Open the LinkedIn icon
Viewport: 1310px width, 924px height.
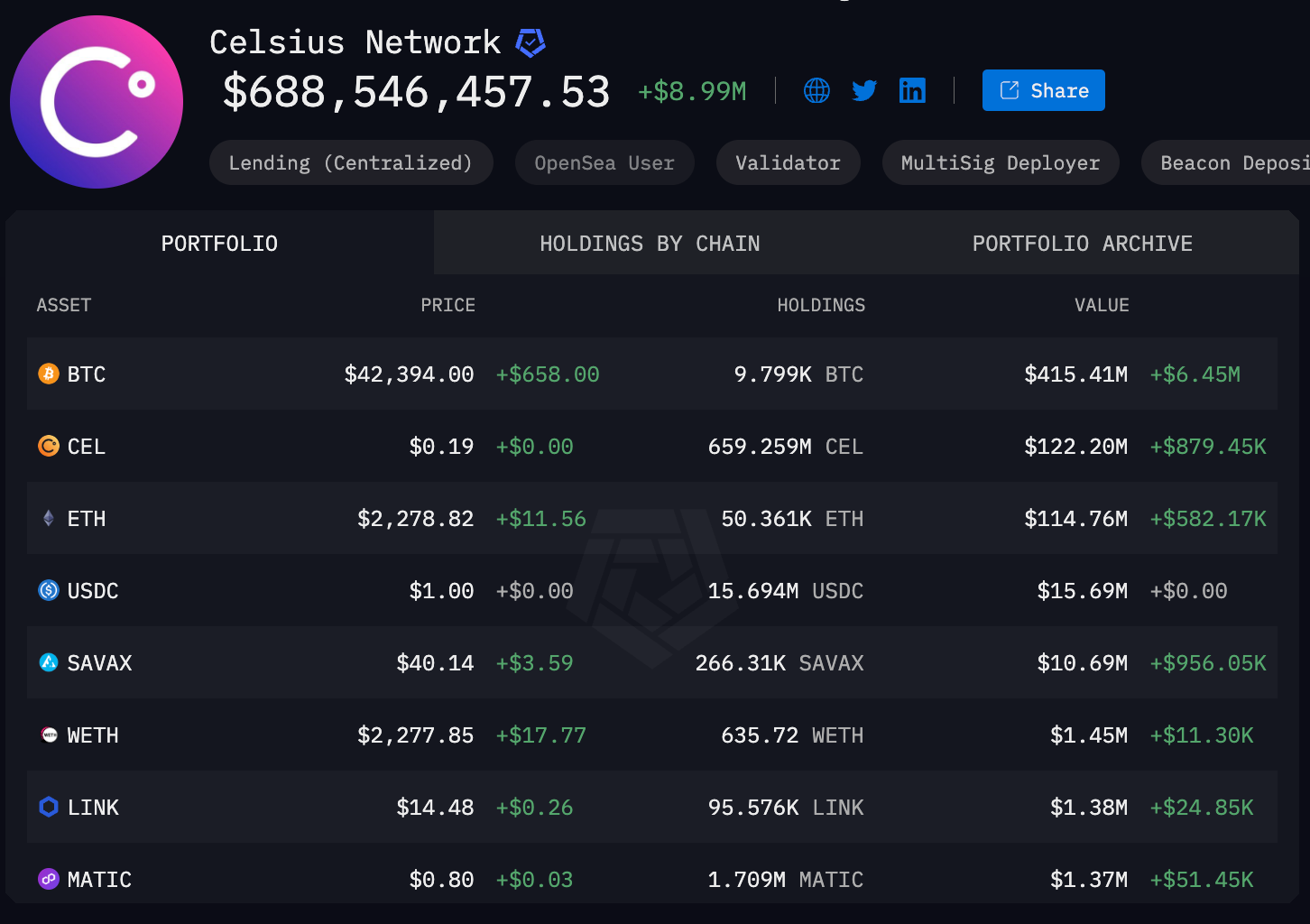tap(912, 90)
